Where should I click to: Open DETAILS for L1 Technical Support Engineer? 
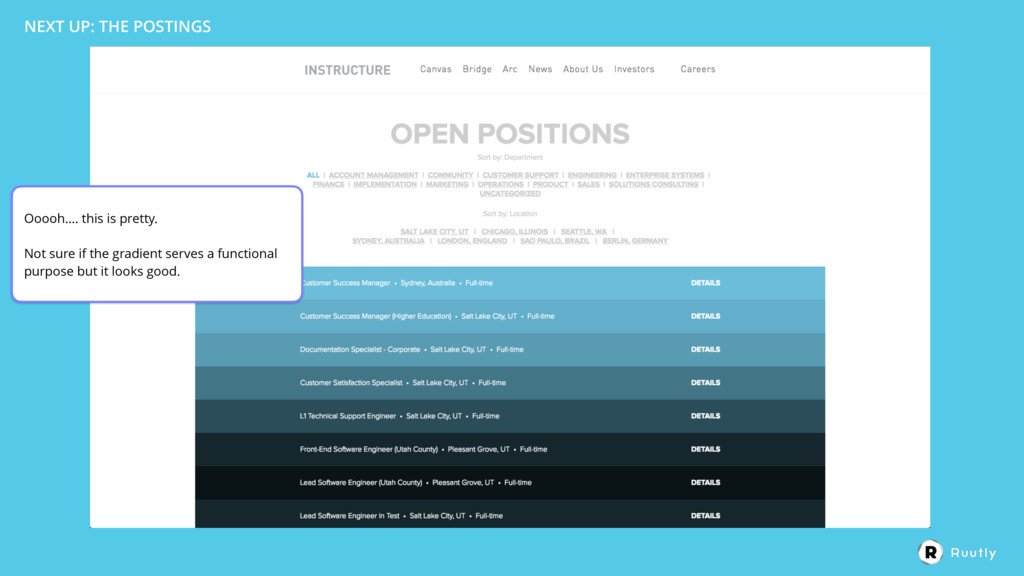705,416
